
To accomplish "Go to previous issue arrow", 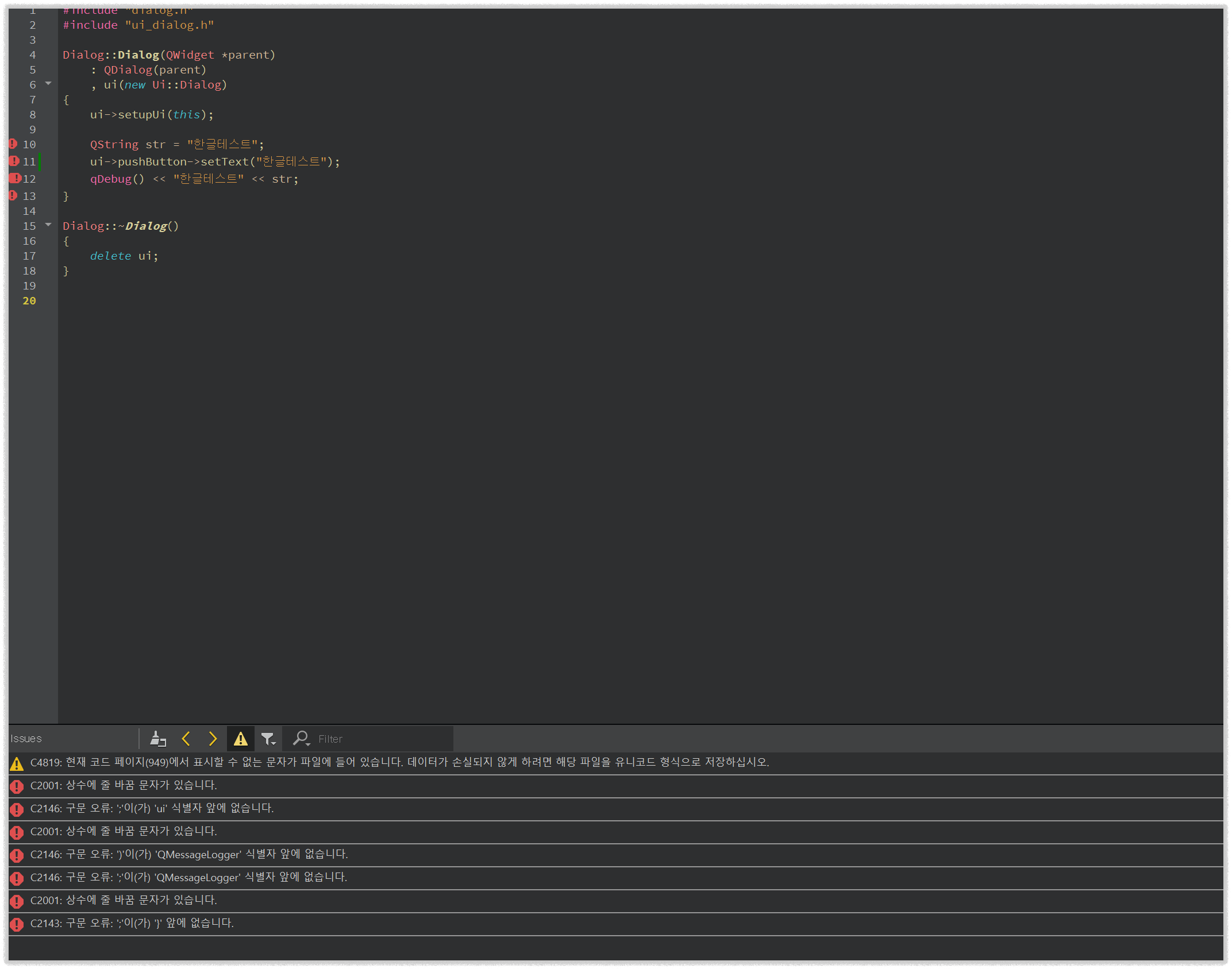I will [x=186, y=739].
